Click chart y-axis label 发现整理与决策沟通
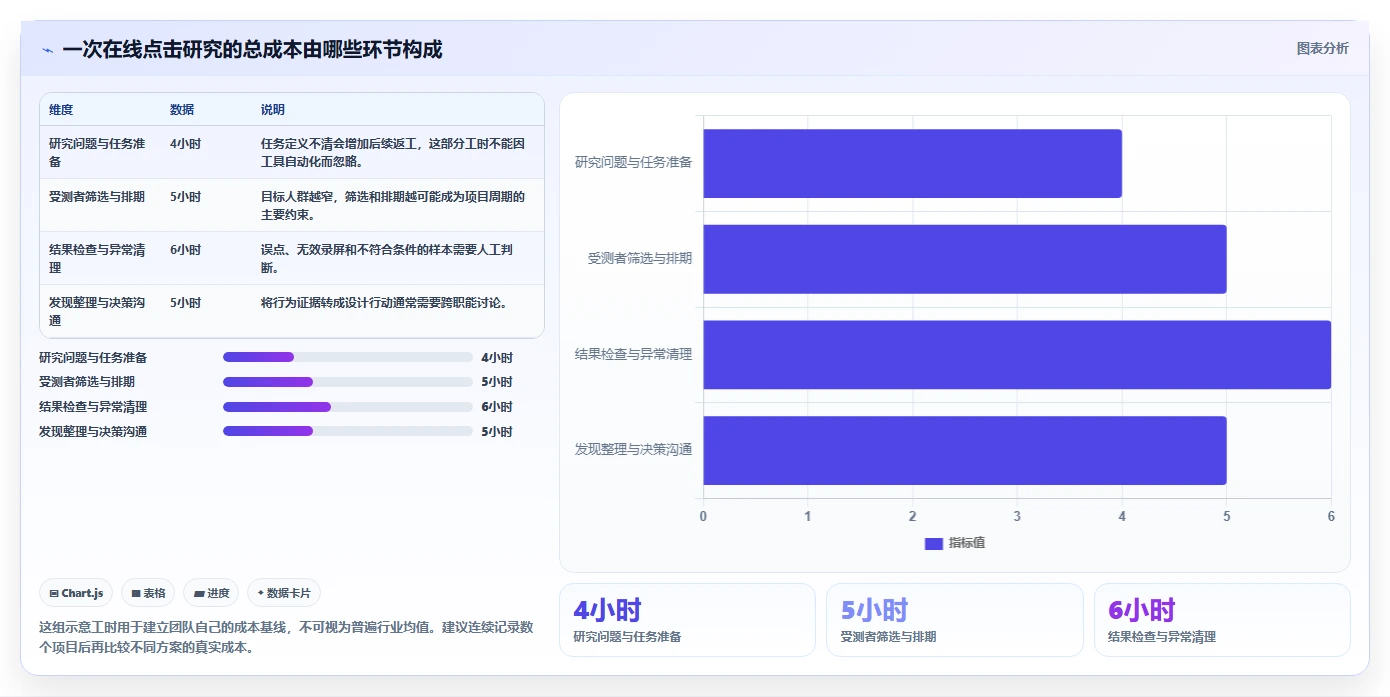 (633, 449)
